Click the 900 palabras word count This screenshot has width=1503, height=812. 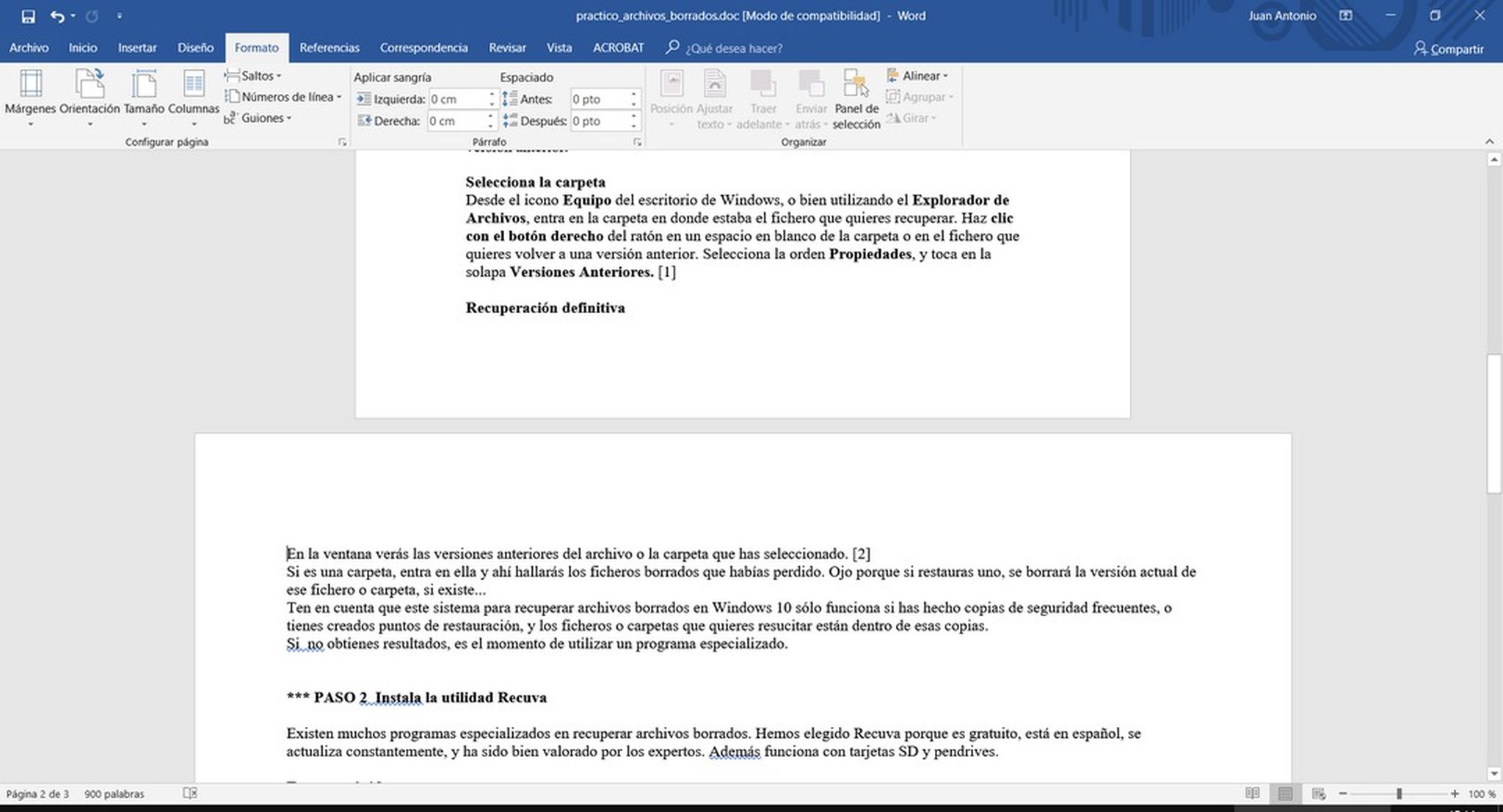114,794
